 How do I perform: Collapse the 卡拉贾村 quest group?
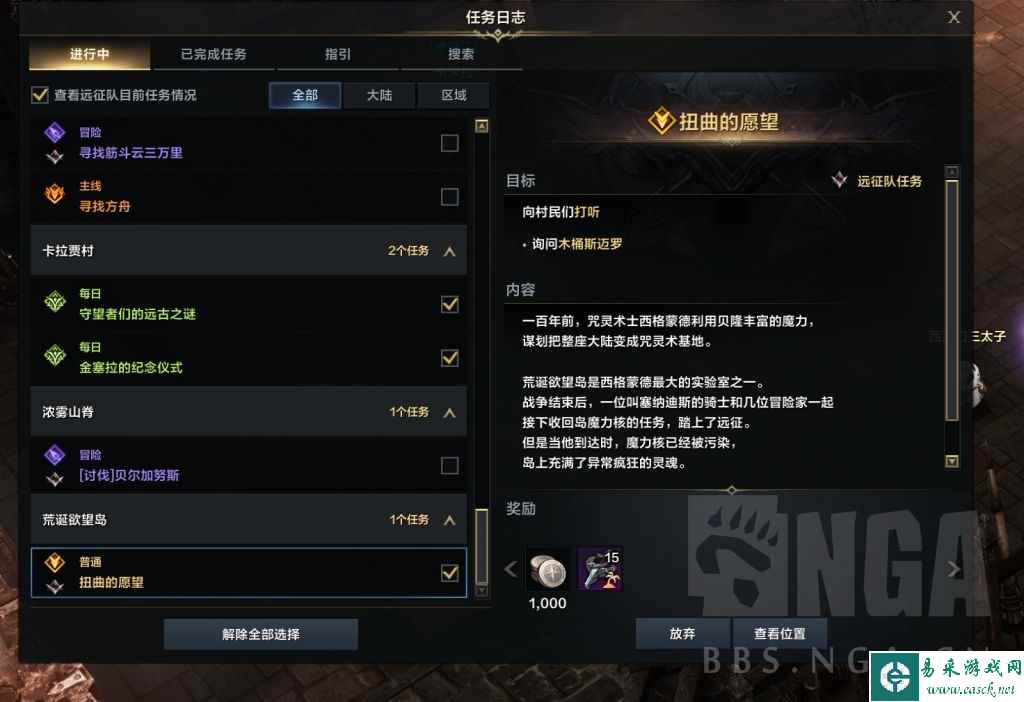tap(449, 251)
